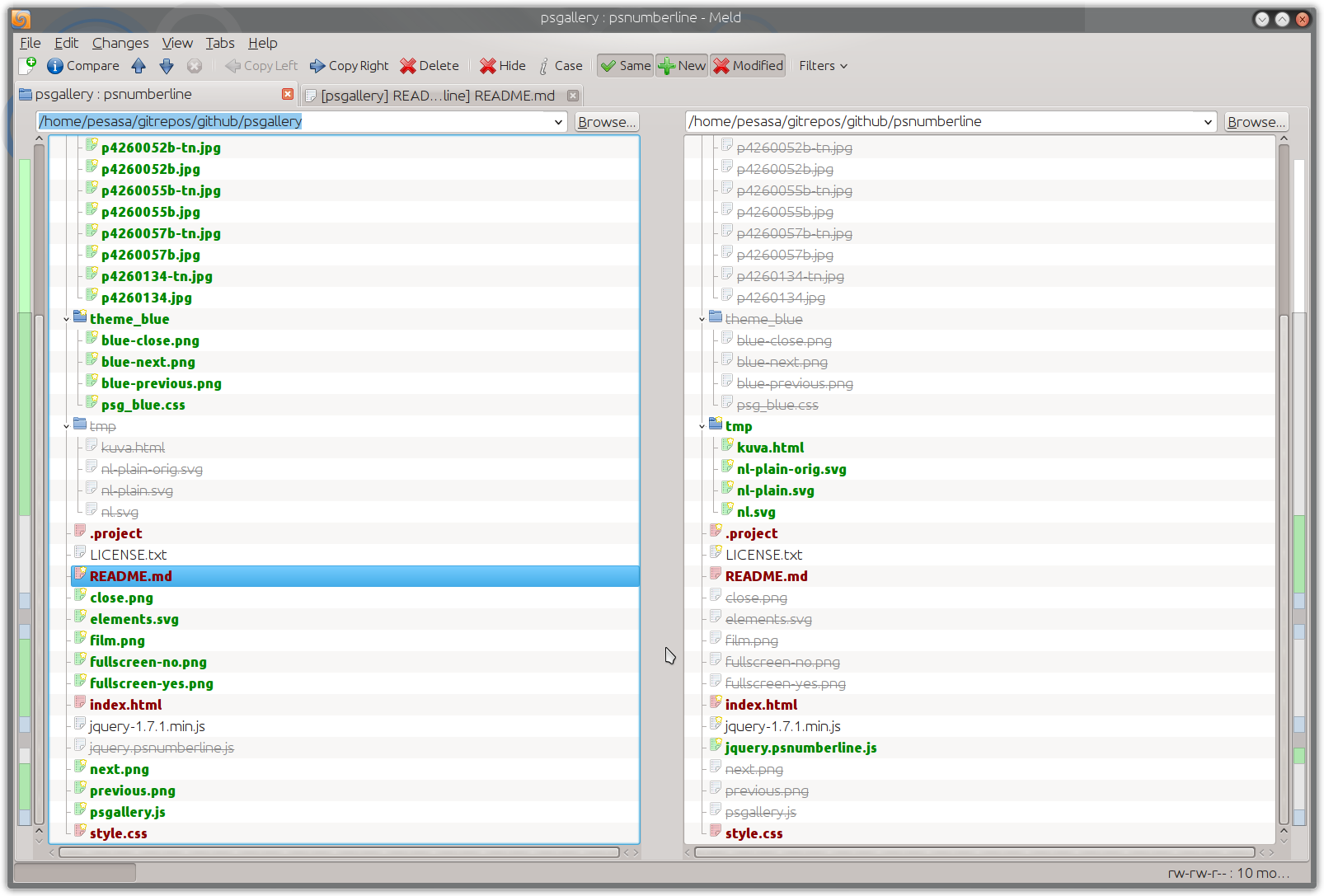The width and height of the screenshot is (1324, 896).
Task: Open the Edit menu
Action: point(66,43)
